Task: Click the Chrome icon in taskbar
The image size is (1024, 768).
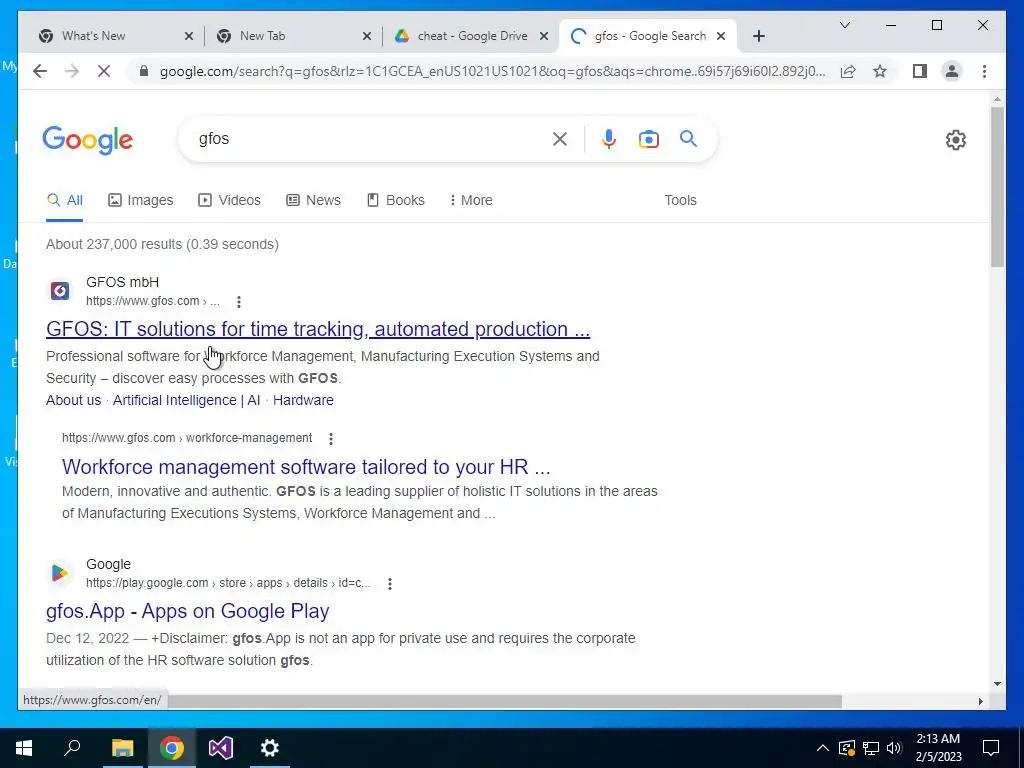Action: pyautogui.click(x=171, y=748)
